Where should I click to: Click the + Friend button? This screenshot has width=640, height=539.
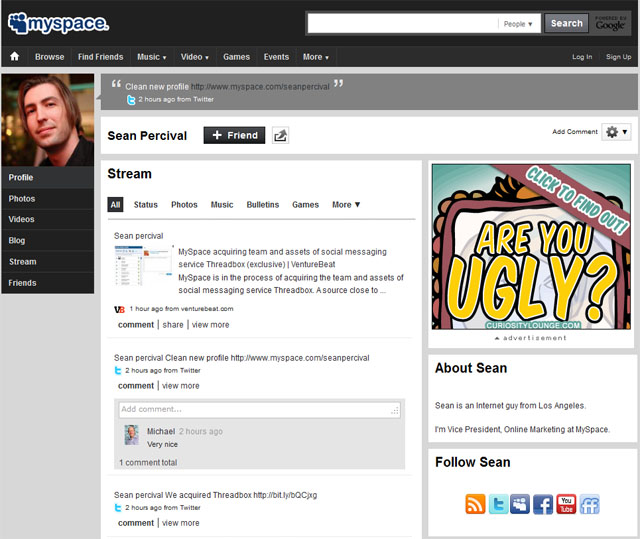(234, 135)
